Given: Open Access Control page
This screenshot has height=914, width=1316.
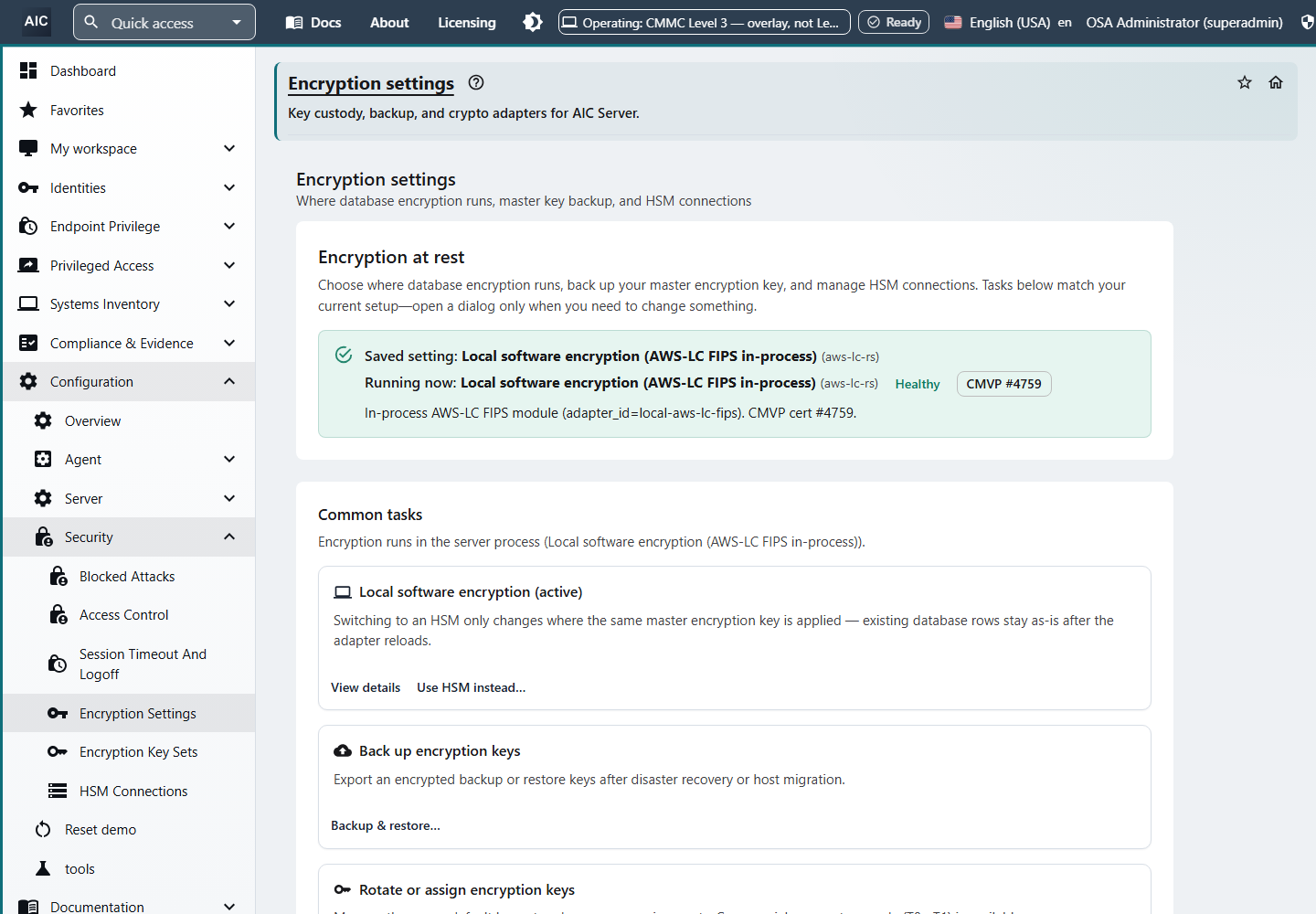Looking at the screenshot, I should [129, 614].
